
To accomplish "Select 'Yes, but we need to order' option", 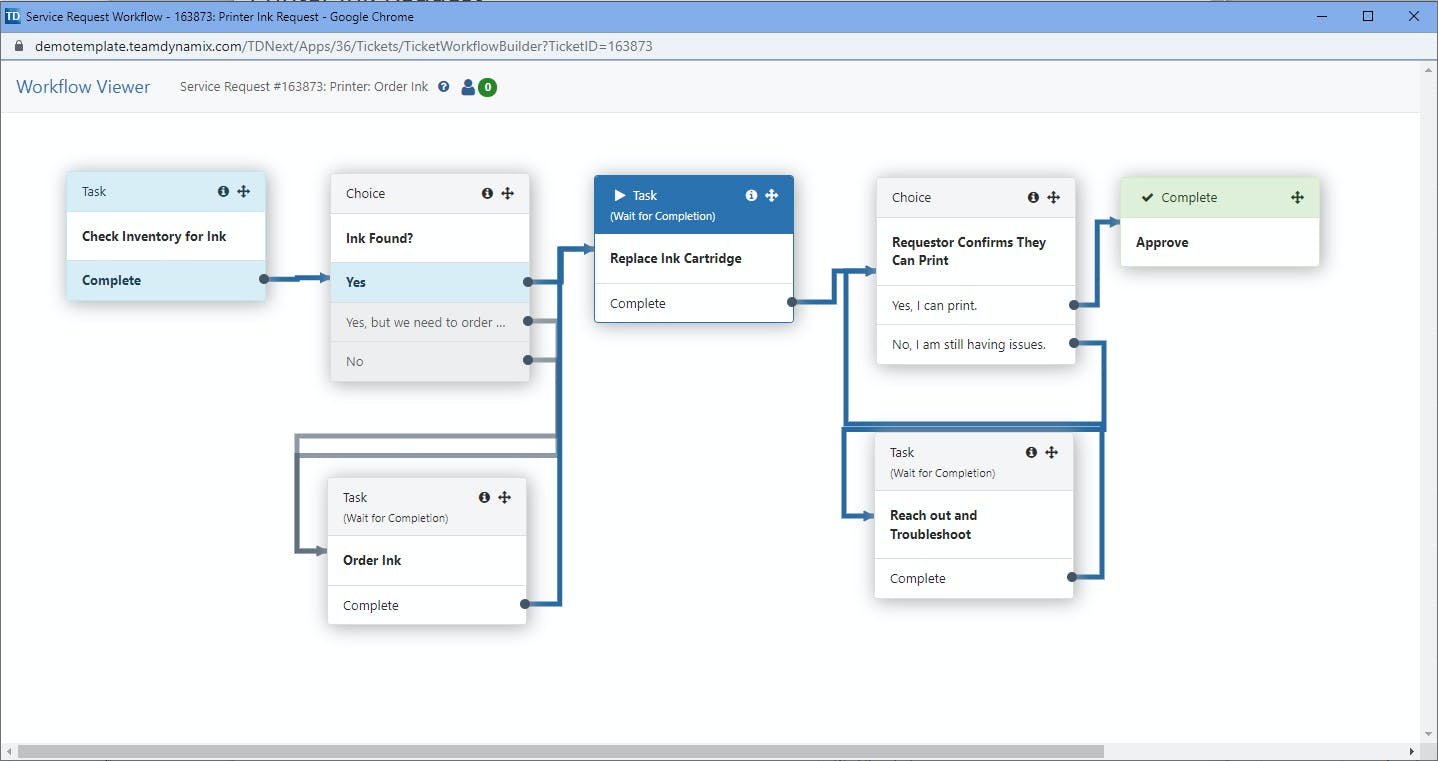I will (430, 322).
